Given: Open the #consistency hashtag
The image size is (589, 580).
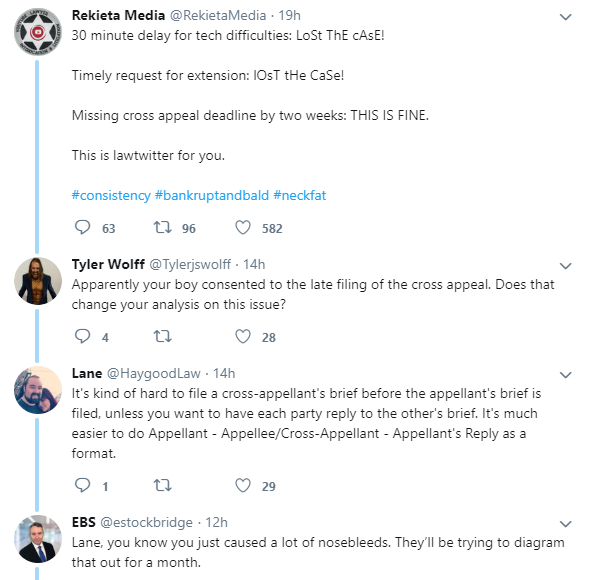Looking at the screenshot, I should pyautogui.click(x=111, y=195).
